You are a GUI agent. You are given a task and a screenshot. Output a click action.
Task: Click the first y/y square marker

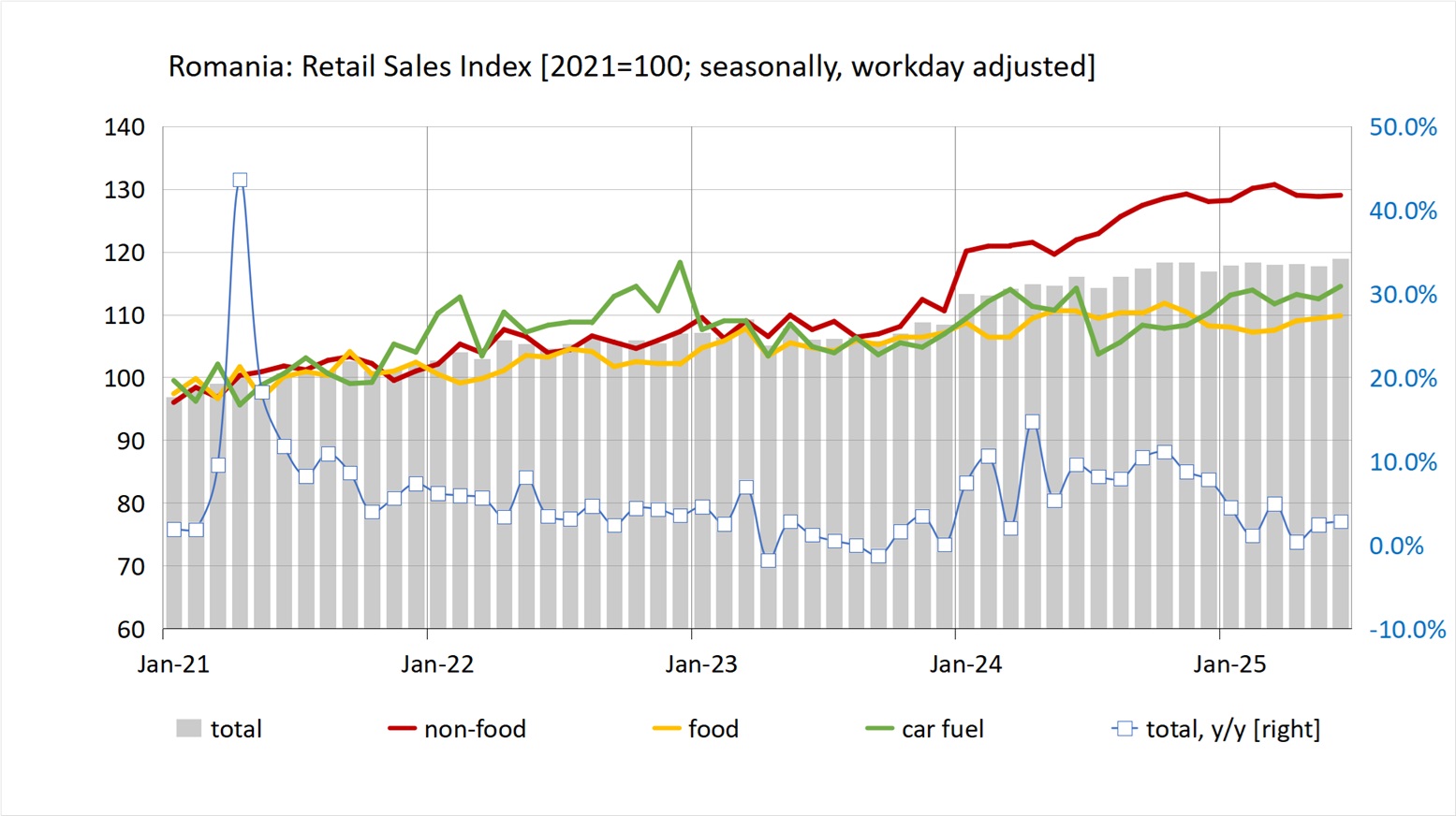174,530
